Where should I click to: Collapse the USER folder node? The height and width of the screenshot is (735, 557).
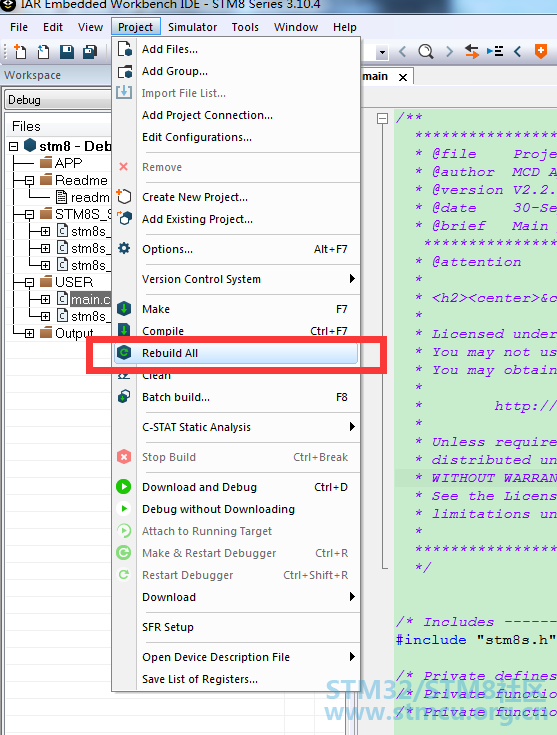(30, 282)
